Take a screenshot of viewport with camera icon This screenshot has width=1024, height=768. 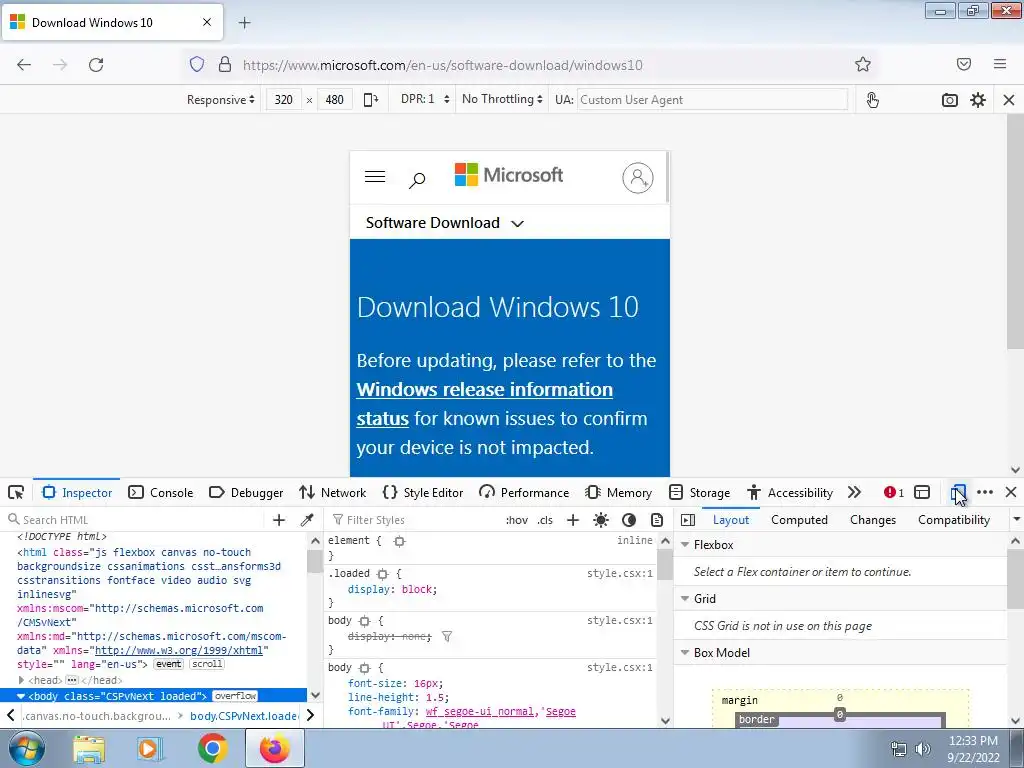[950, 100]
